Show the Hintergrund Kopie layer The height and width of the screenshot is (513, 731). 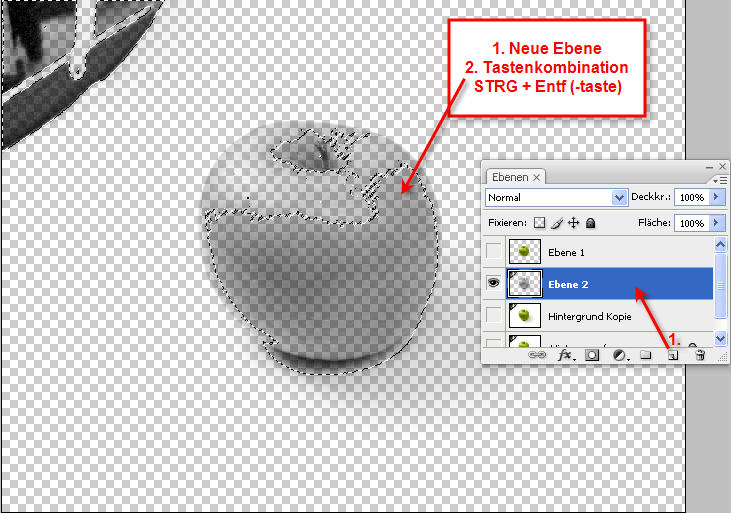coord(494,316)
